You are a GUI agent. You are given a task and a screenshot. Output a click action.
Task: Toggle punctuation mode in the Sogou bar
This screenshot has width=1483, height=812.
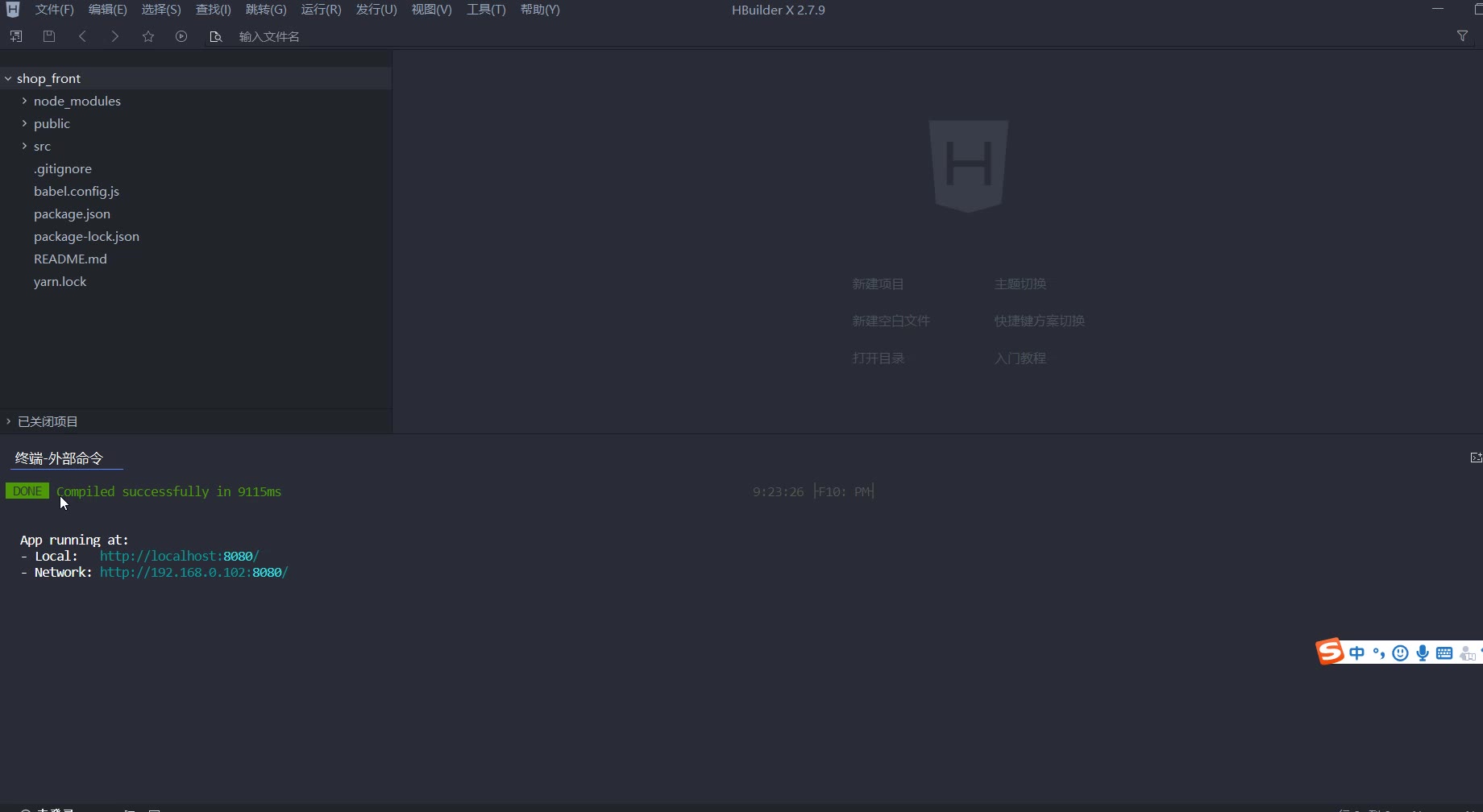1379,653
